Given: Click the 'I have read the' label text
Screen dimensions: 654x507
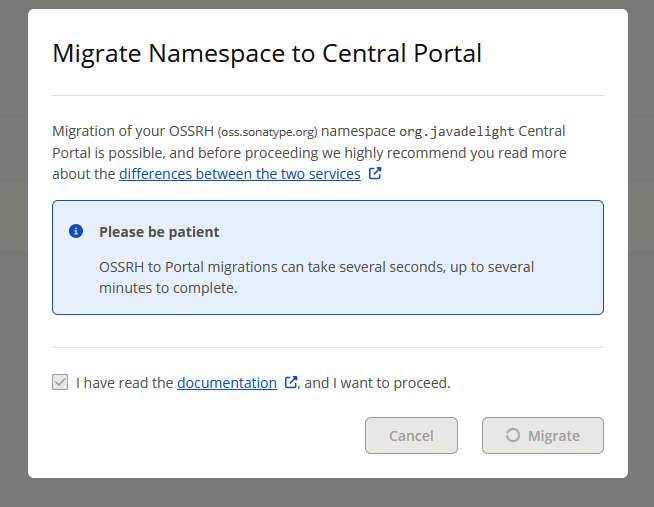Looking at the screenshot, I should 124,383.
